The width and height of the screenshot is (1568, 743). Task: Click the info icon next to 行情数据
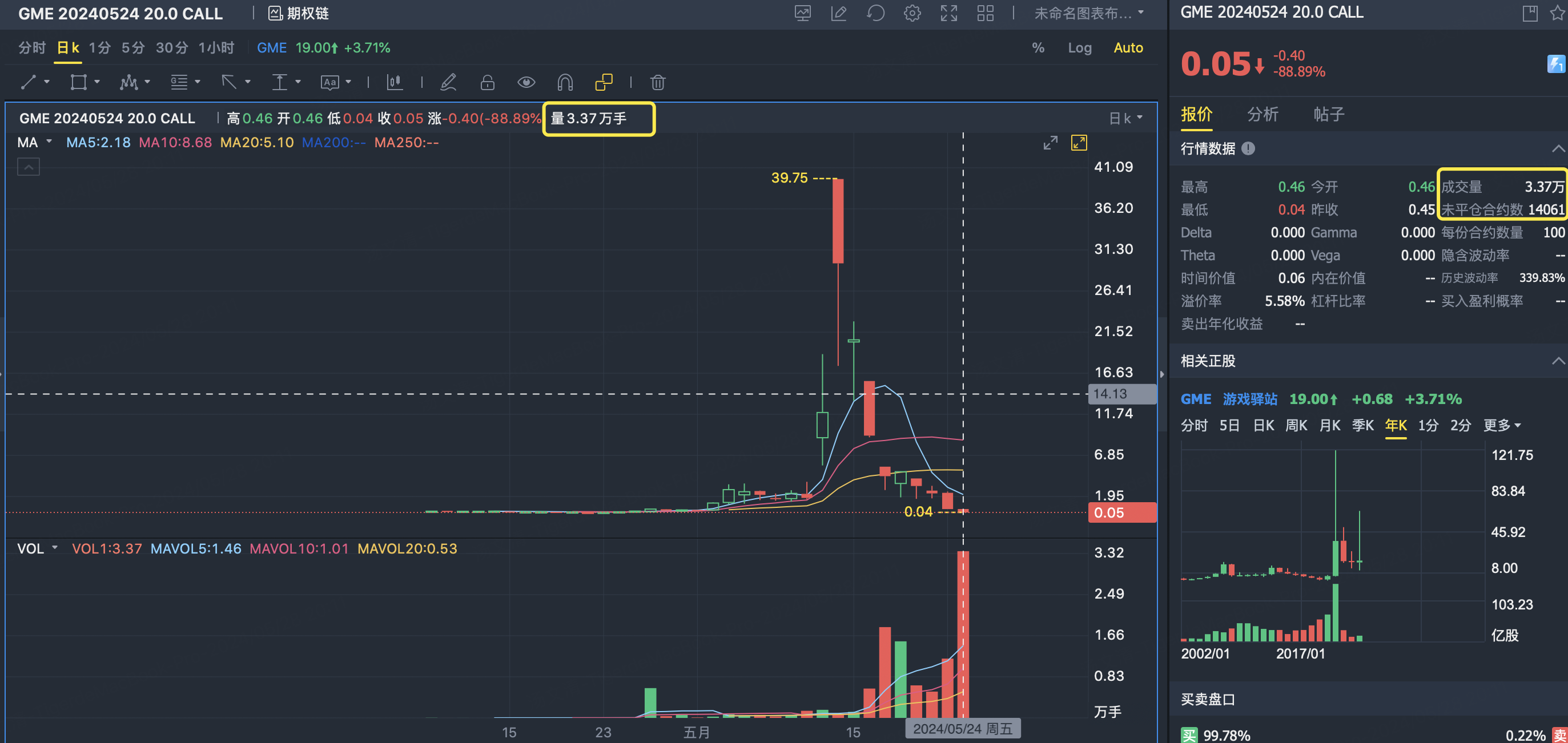1248,148
